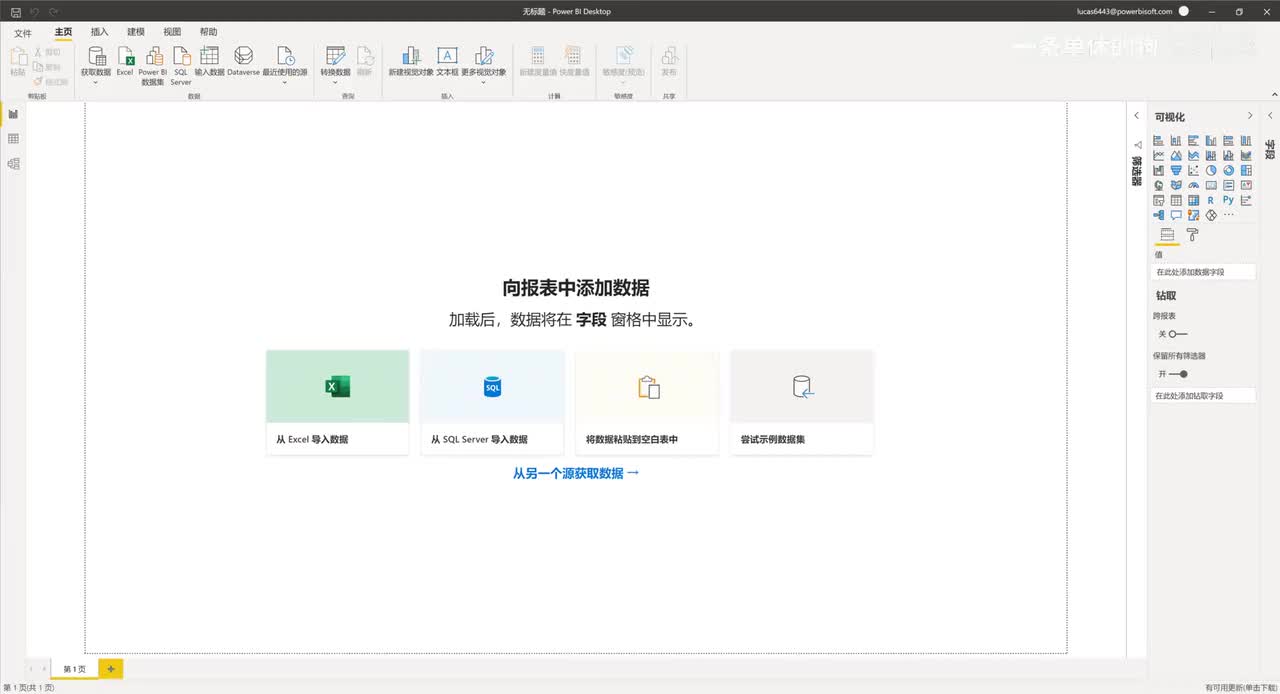Follow 从另一个源获取数据 link

[576, 473]
